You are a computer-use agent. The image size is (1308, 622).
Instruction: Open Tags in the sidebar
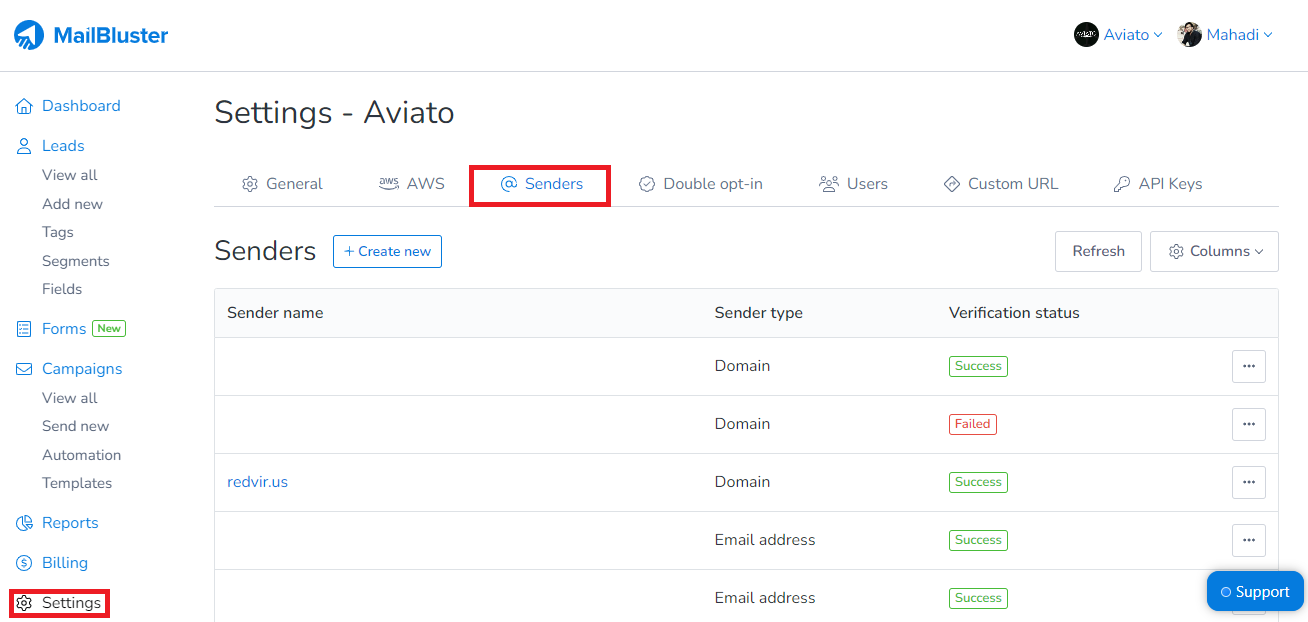(x=58, y=232)
